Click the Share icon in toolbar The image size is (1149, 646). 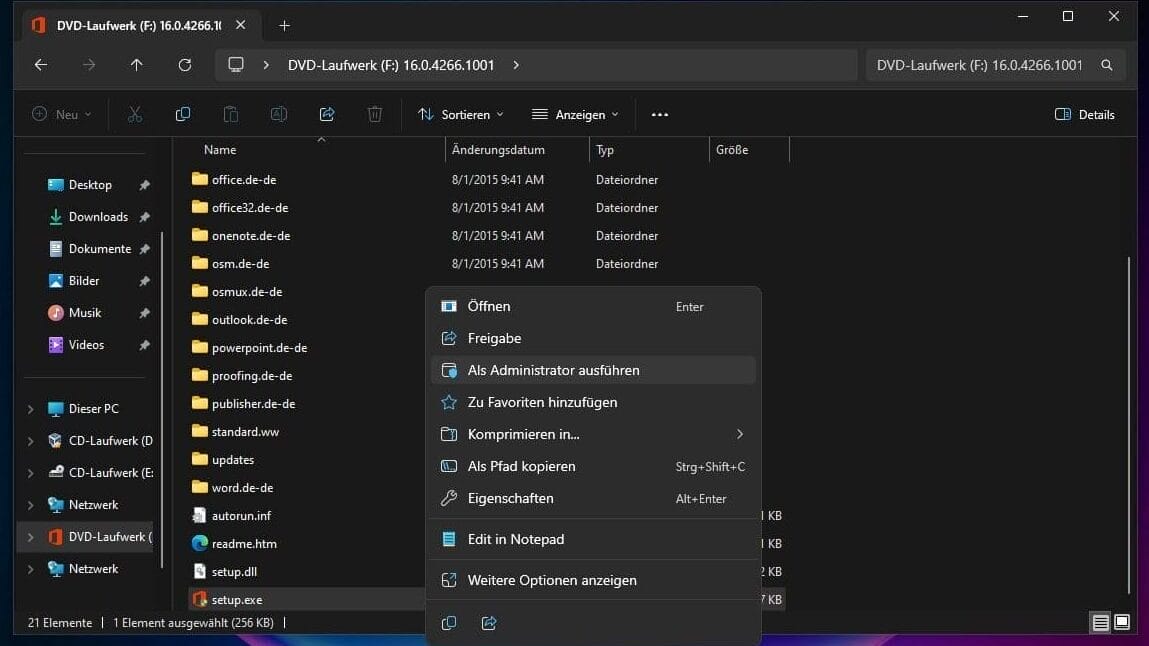[x=327, y=115]
